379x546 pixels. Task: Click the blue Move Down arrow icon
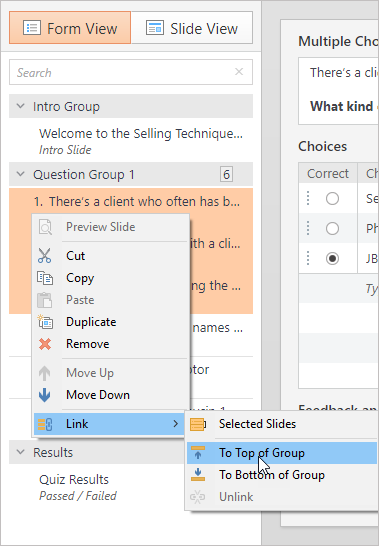pos(45,395)
